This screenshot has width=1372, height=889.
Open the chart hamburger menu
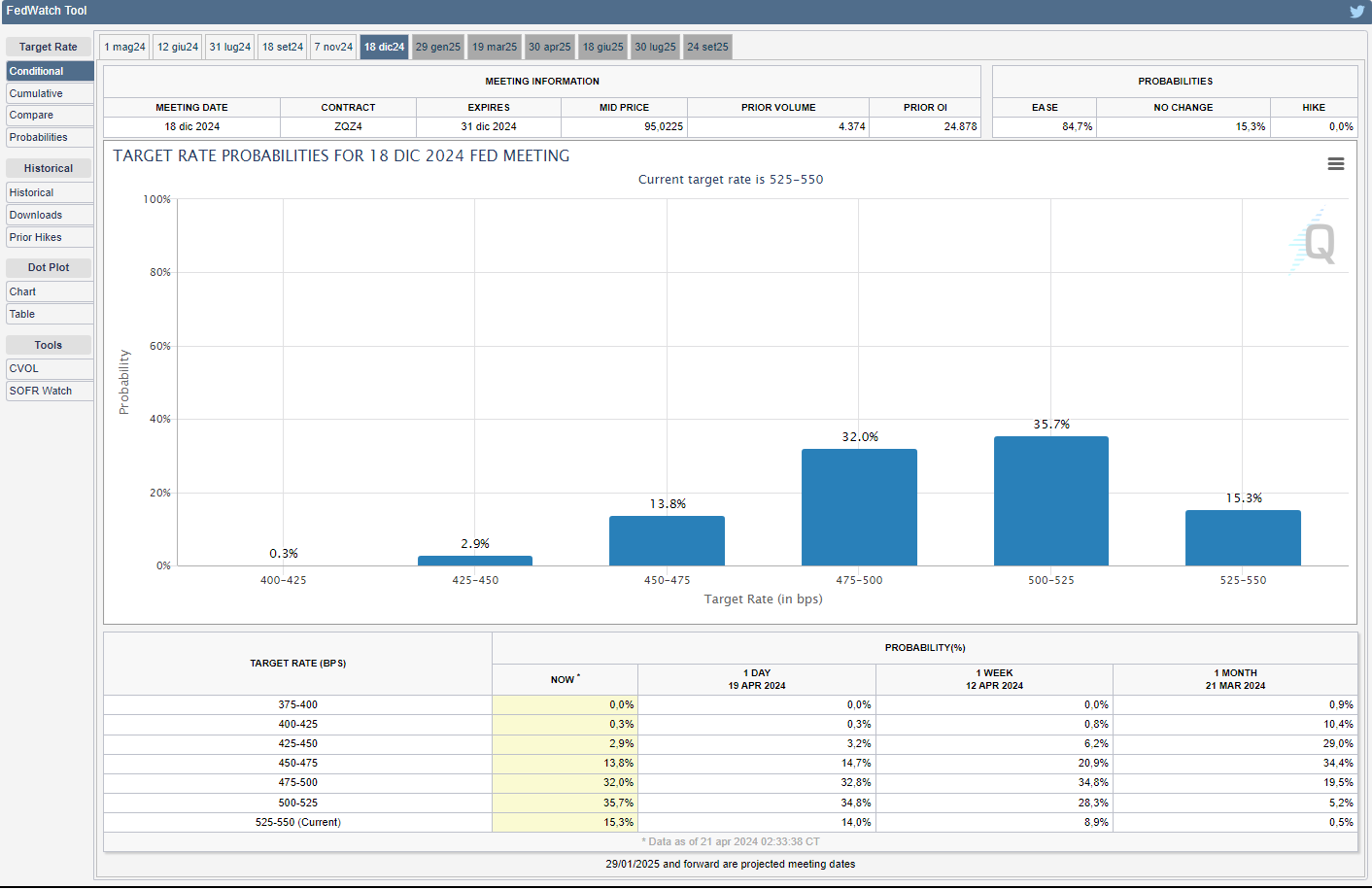[1336, 164]
